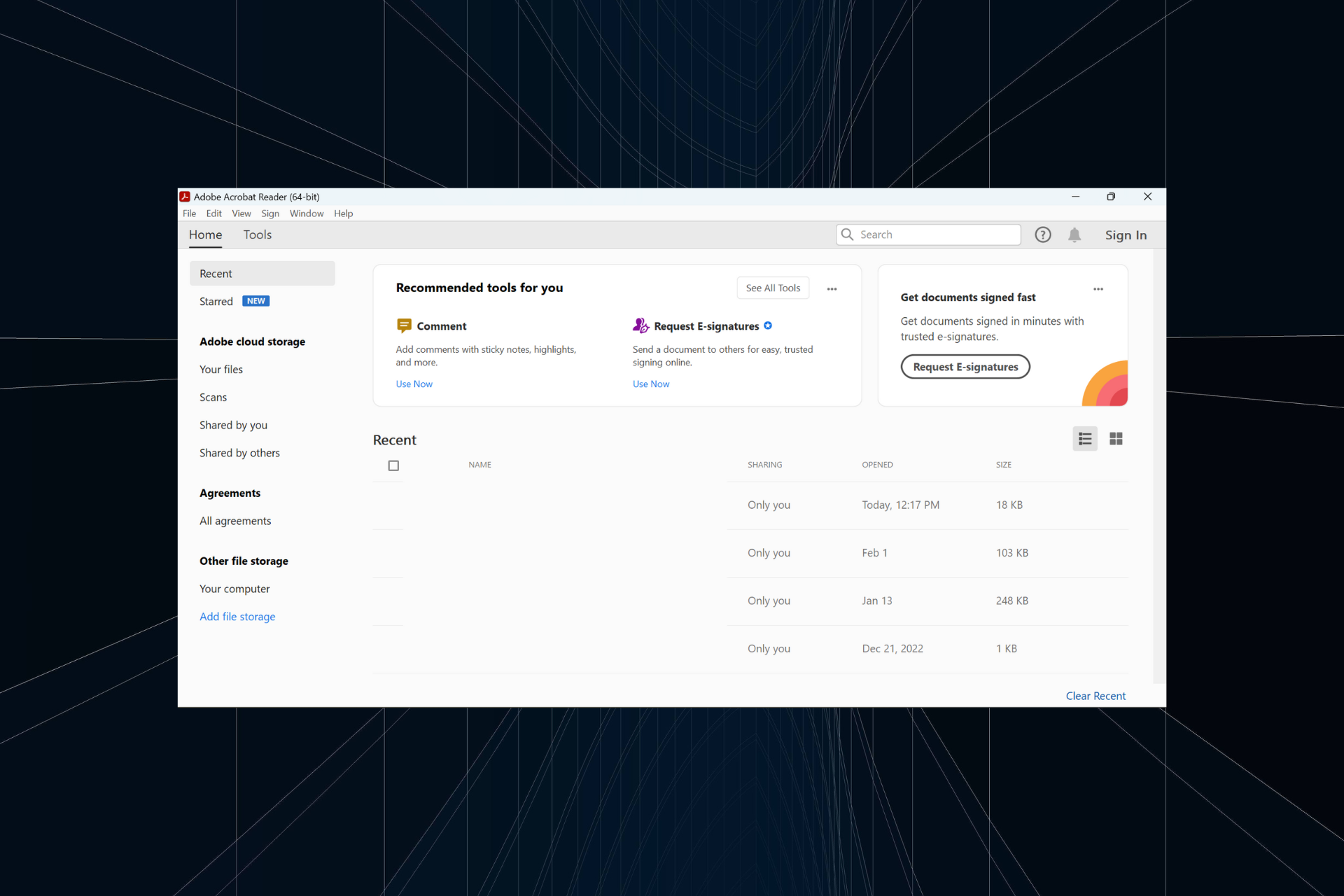This screenshot has width=1344, height=896.
Task: Click Use Now under Request E-signatures
Action: (651, 384)
